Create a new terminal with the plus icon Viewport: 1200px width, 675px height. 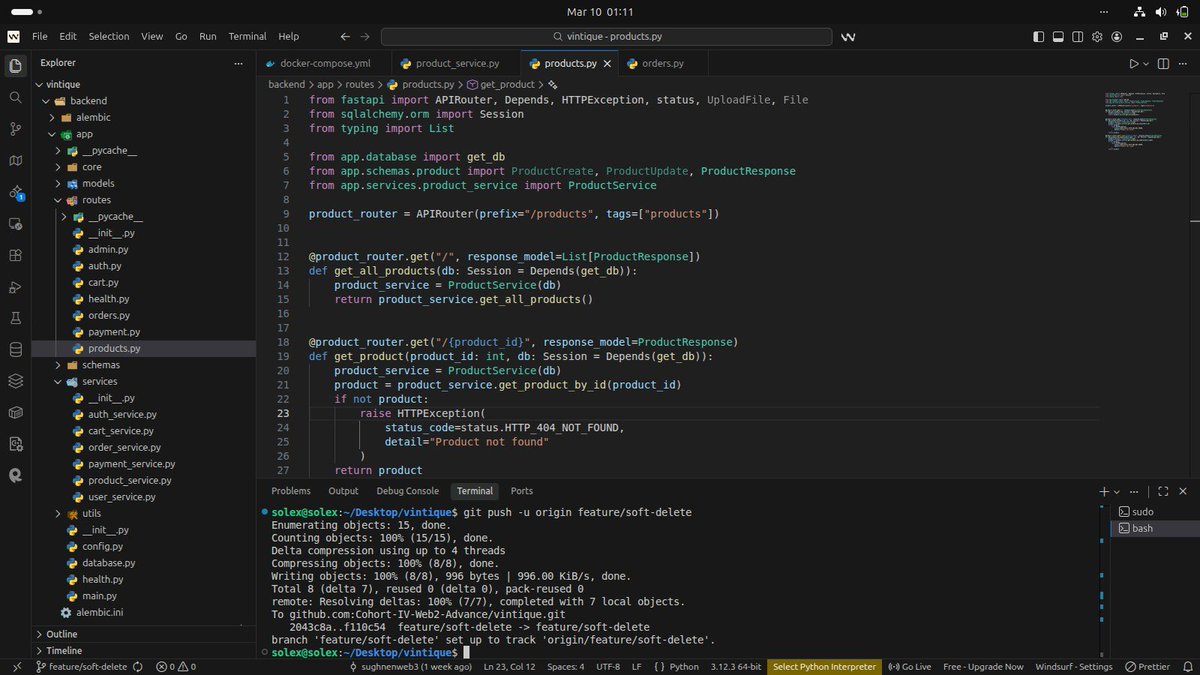[x=1104, y=491]
